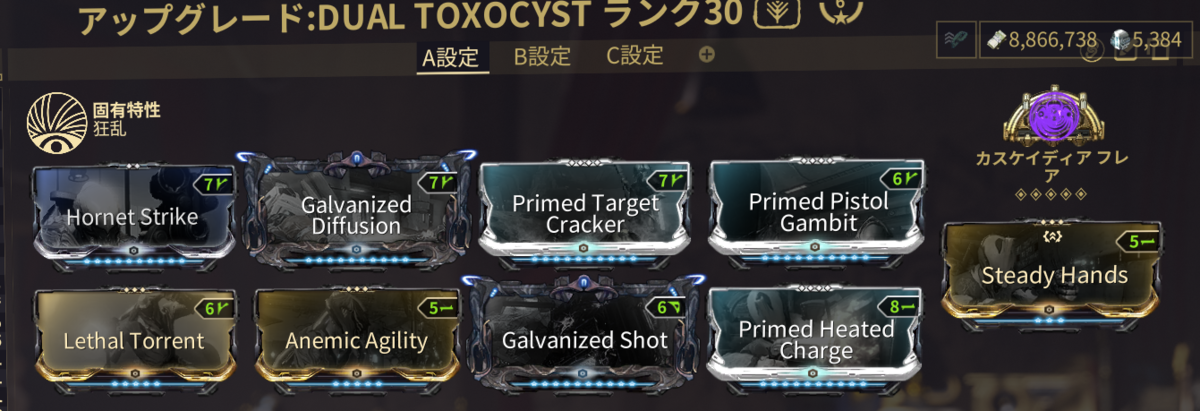The height and width of the screenshot is (411, 1200).
Task: Click the add new config plus icon
Action: 707,54
